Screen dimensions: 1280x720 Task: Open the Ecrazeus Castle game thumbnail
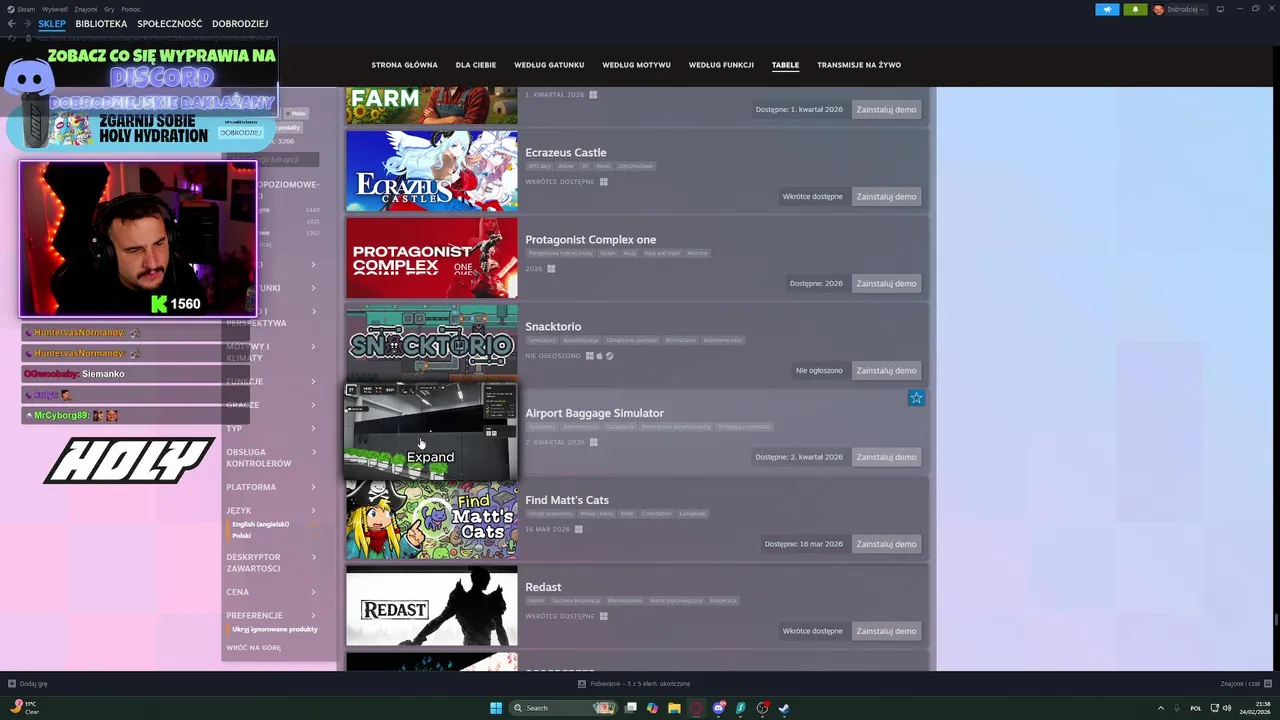[x=432, y=171]
